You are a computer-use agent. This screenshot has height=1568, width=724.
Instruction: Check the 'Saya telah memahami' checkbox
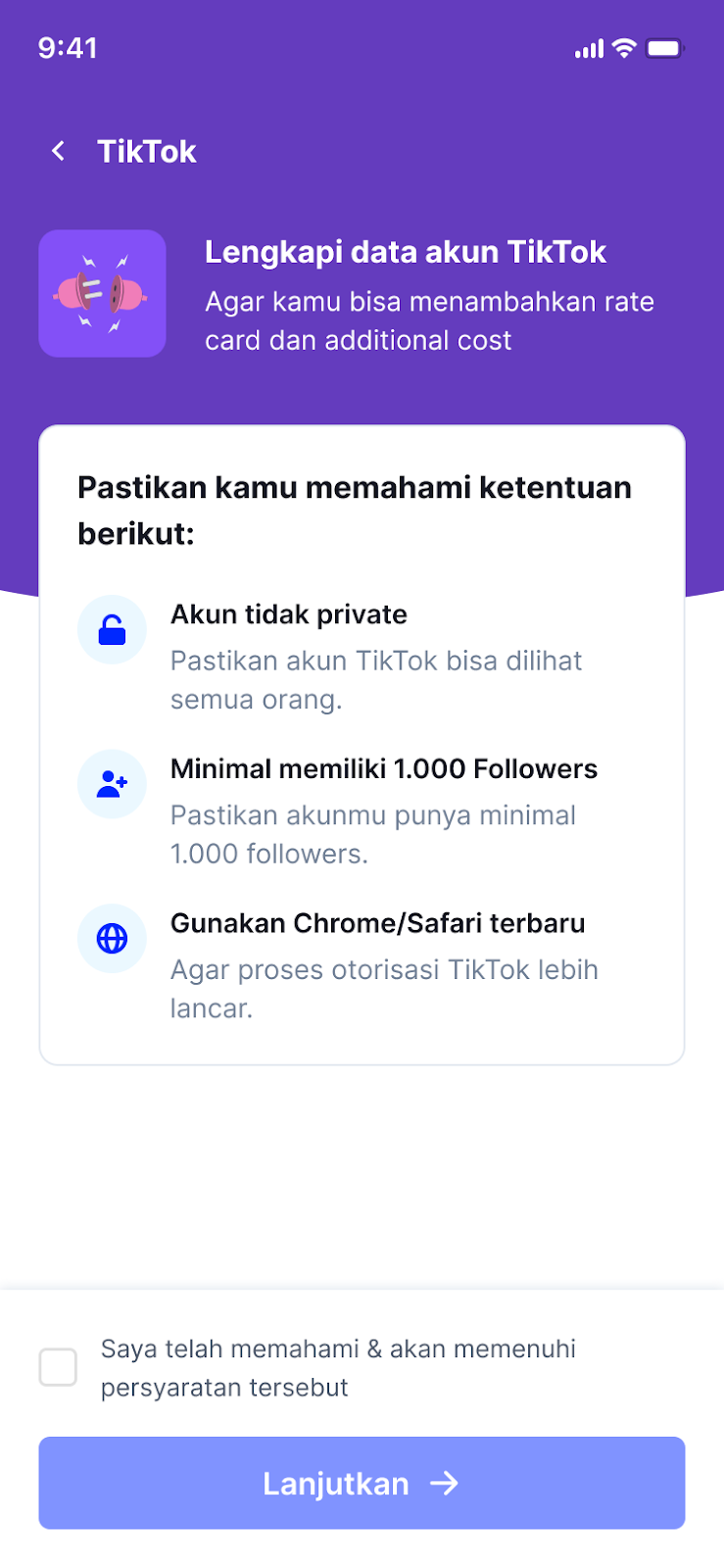pos(58,1367)
